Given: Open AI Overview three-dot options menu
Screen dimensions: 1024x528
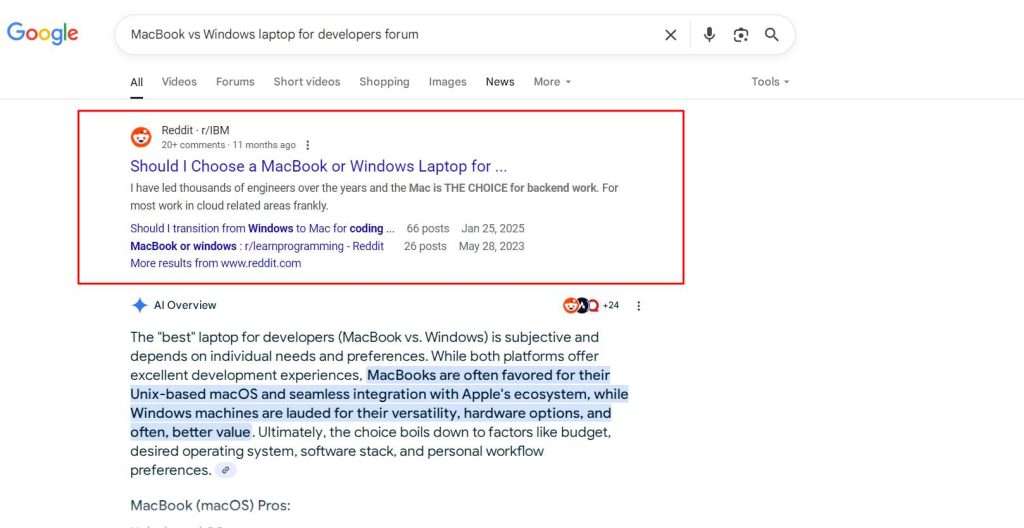Looking at the screenshot, I should click(639, 305).
